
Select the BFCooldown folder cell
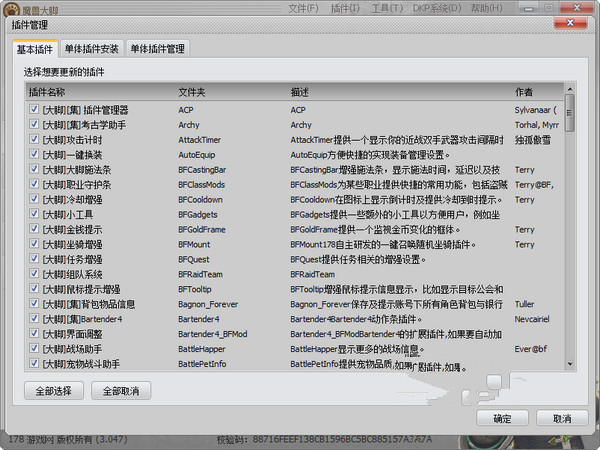click(200, 199)
